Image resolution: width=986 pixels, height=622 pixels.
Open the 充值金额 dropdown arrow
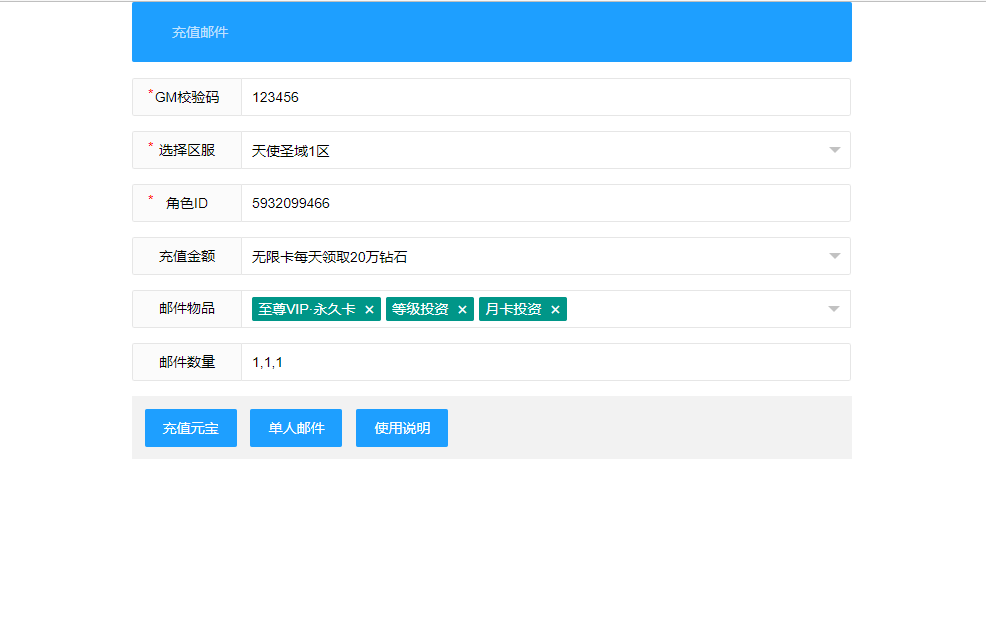tap(834, 256)
